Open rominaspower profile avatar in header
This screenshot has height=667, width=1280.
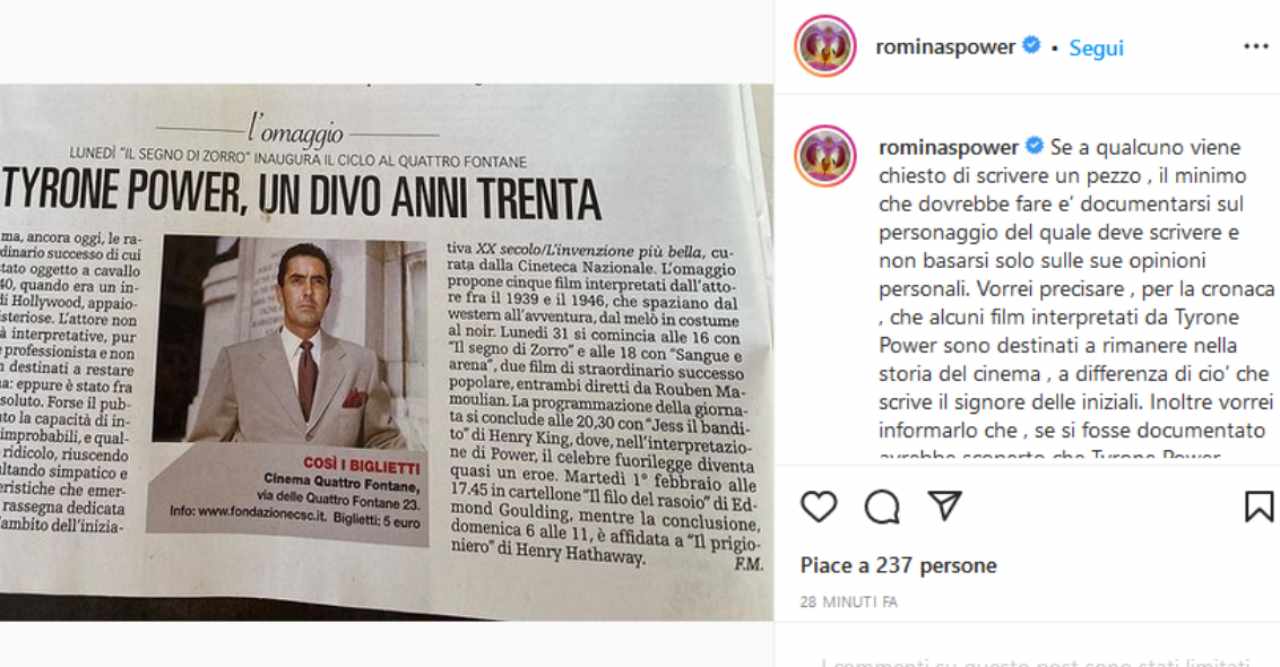(x=825, y=46)
